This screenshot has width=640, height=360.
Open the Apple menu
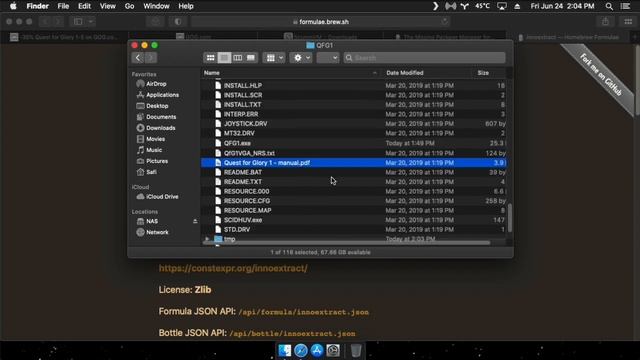[13, 6]
